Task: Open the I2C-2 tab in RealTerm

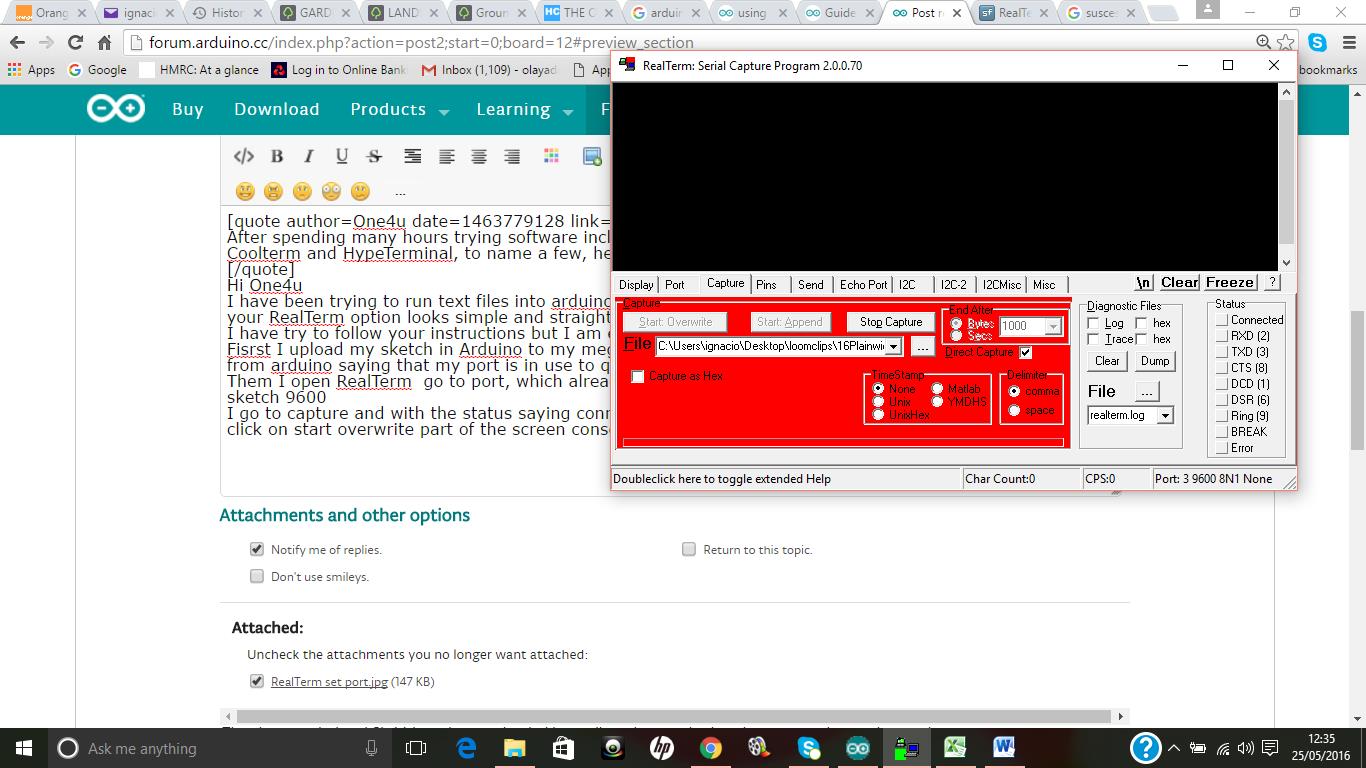Action: click(x=954, y=285)
